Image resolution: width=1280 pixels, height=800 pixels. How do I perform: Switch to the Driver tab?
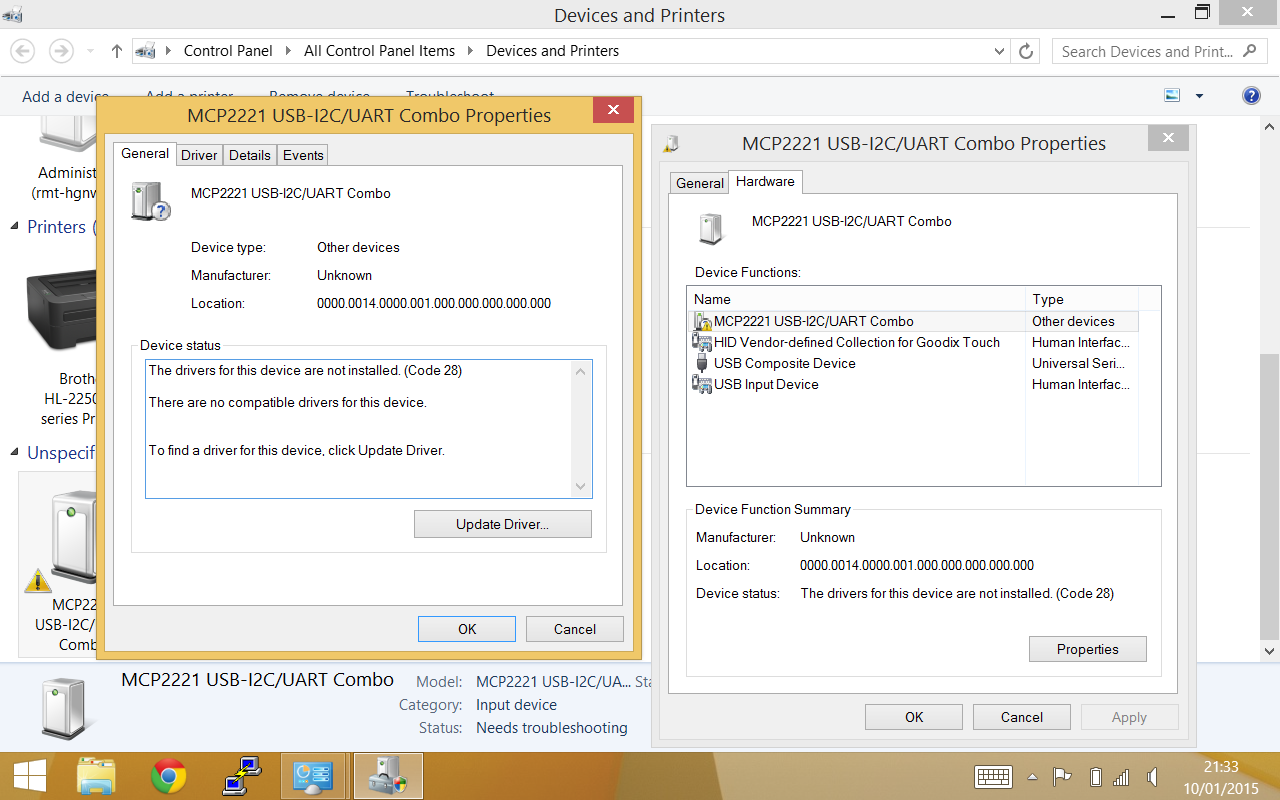tap(199, 154)
